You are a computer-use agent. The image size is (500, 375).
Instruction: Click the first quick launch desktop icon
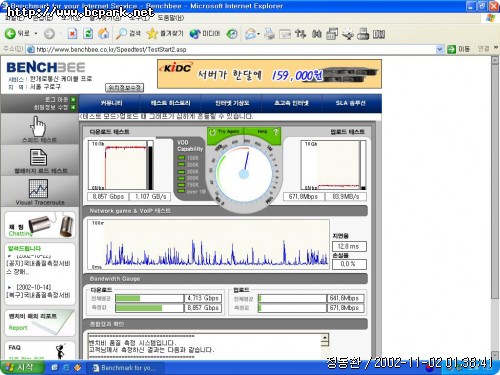pos(55,367)
